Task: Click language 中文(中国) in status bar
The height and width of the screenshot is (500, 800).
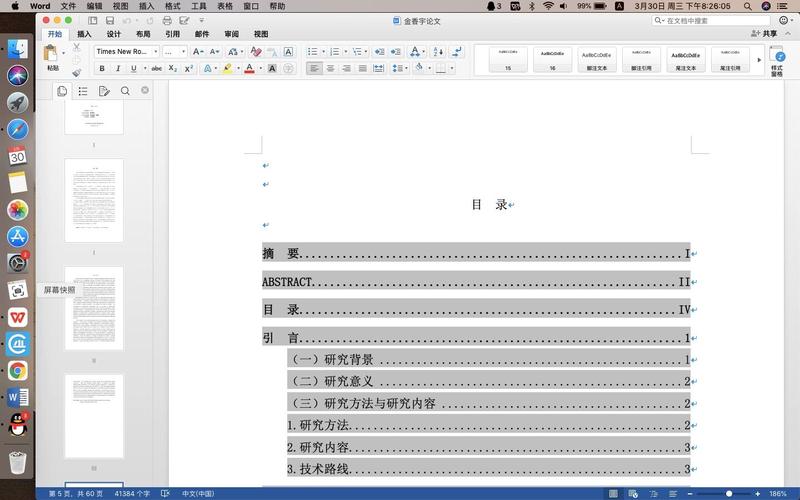Action: pyautogui.click(x=198, y=494)
